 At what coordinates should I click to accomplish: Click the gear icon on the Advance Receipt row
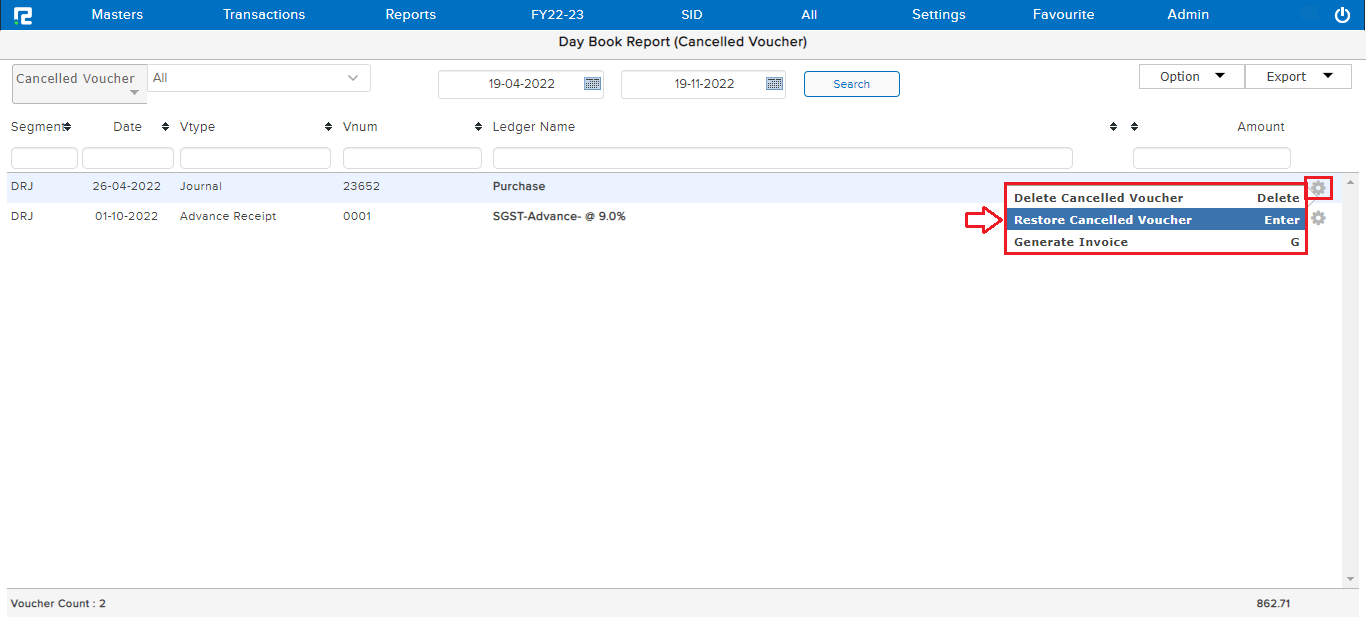1318,218
